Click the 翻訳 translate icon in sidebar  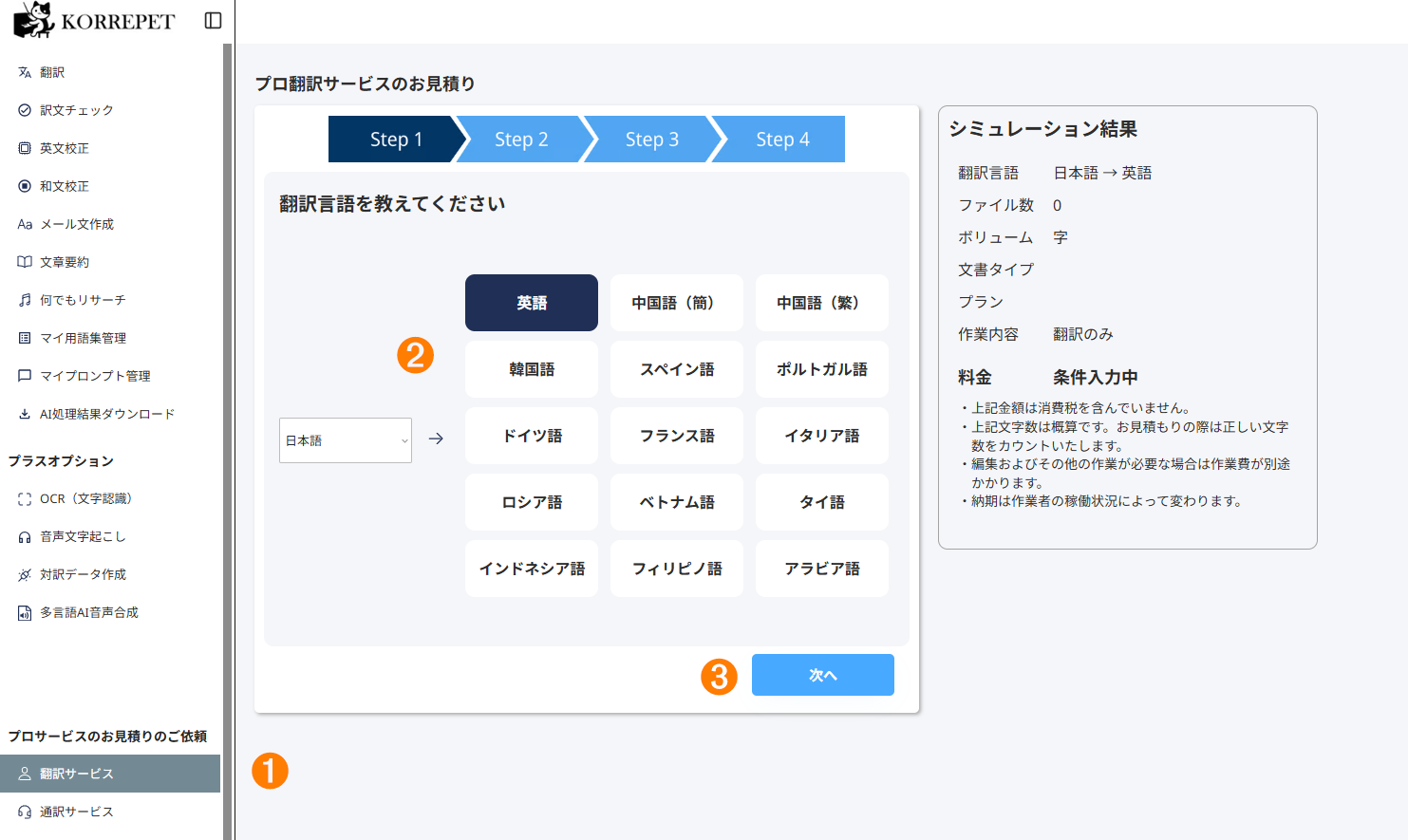click(x=25, y=72)
